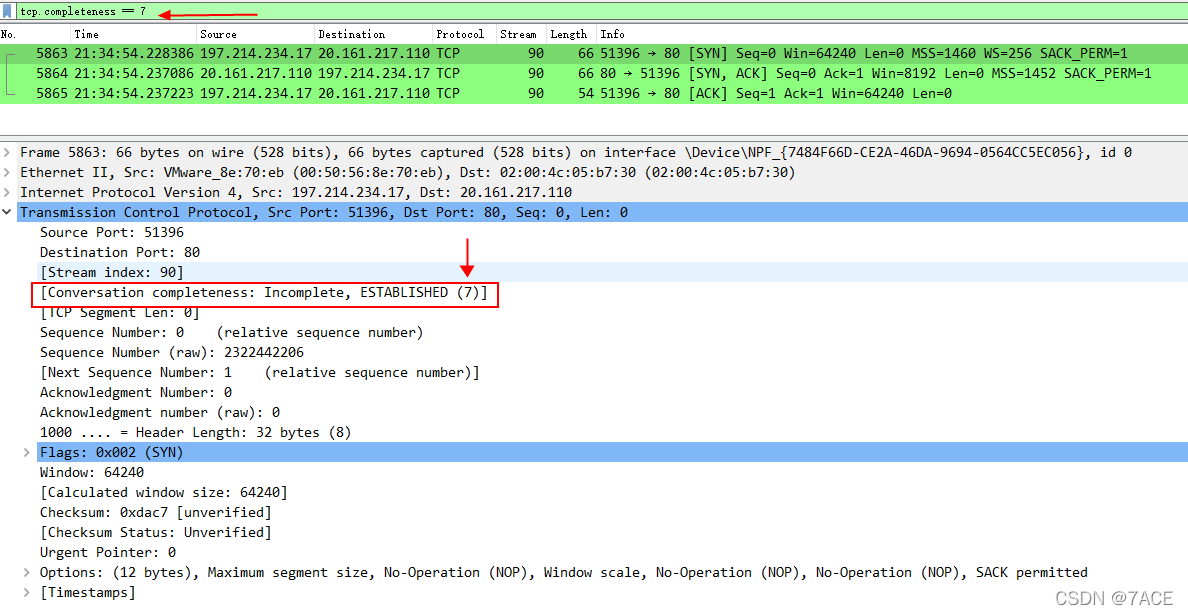Select the Urgent Pointer: 0 field
The width and height of the screenshot is (1188, 615).
click(108, 552)
